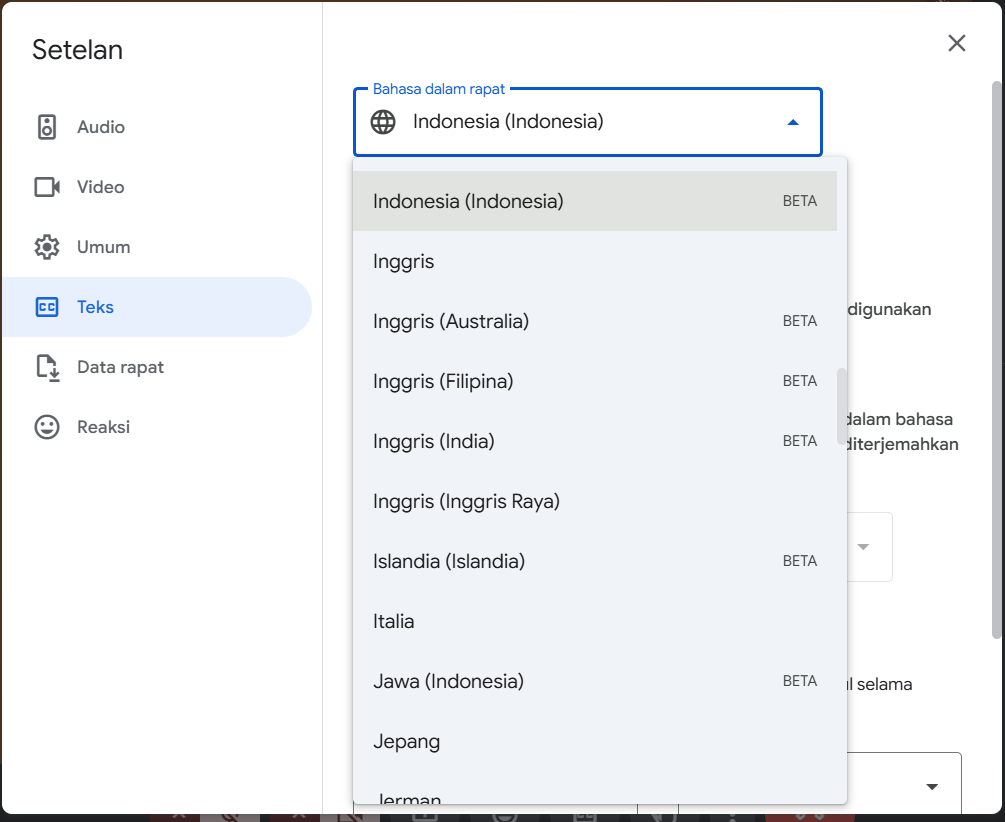Image resolution: width=1005 pixels, height=822 pixels.
Task: Select Jawa (Indonesia) language option
Action: (448, 681)
